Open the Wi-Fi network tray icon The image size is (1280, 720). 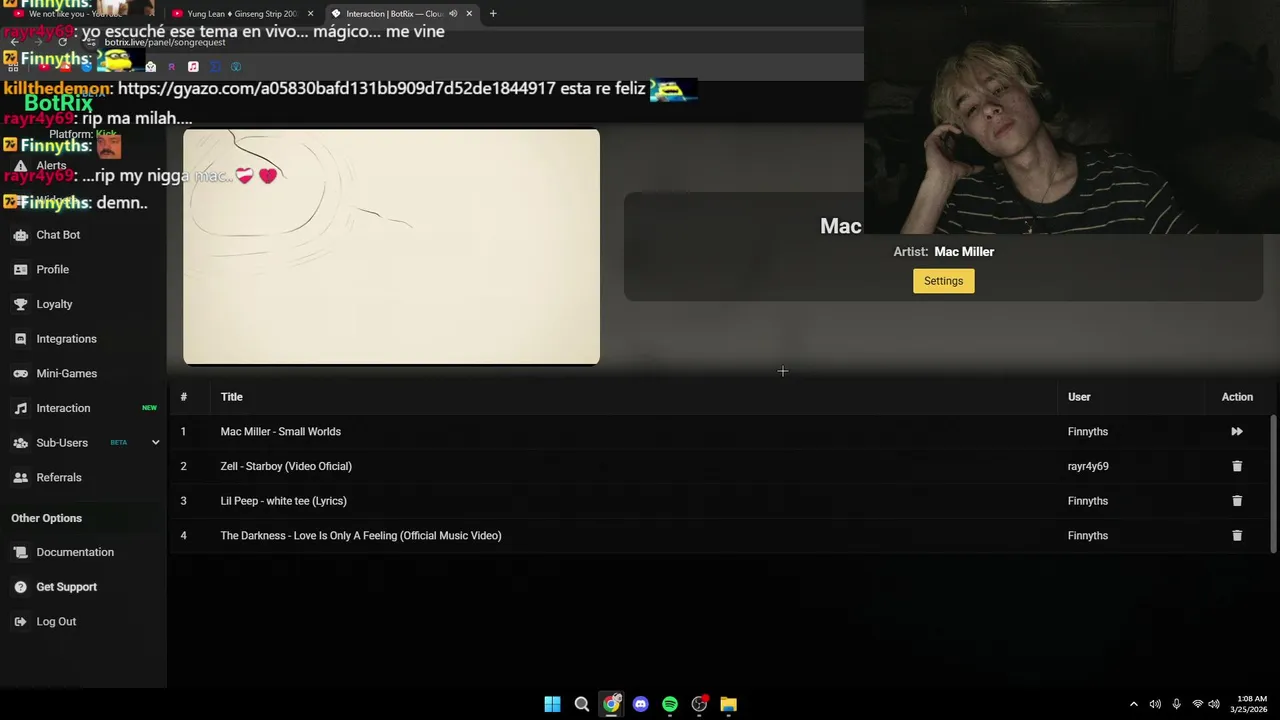click(1198, 704)
